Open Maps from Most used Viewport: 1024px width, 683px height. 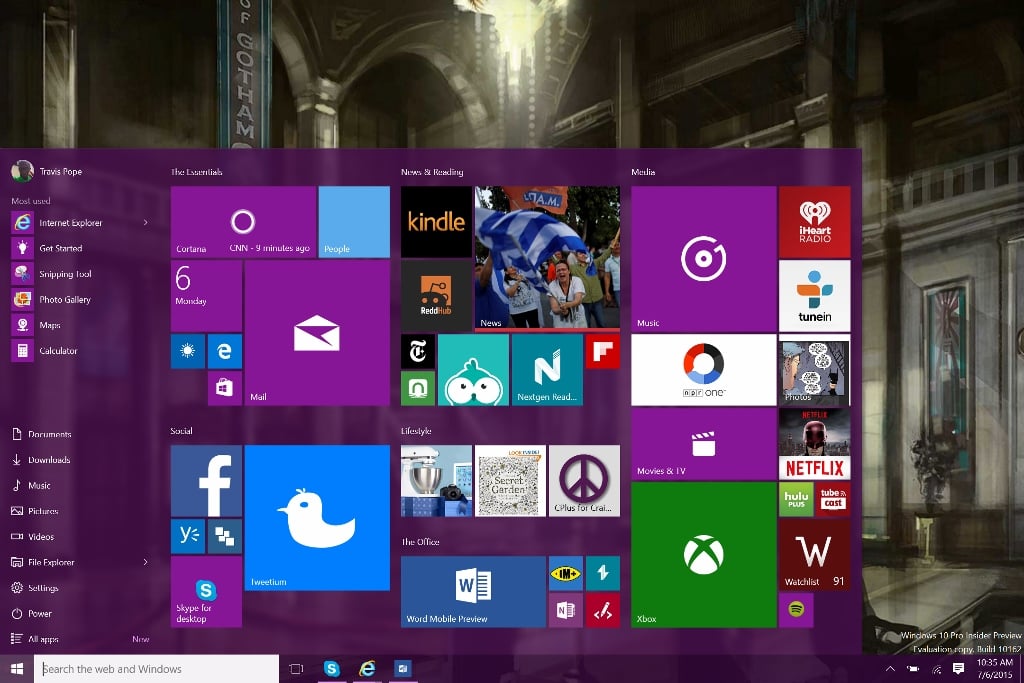[80, 325]
